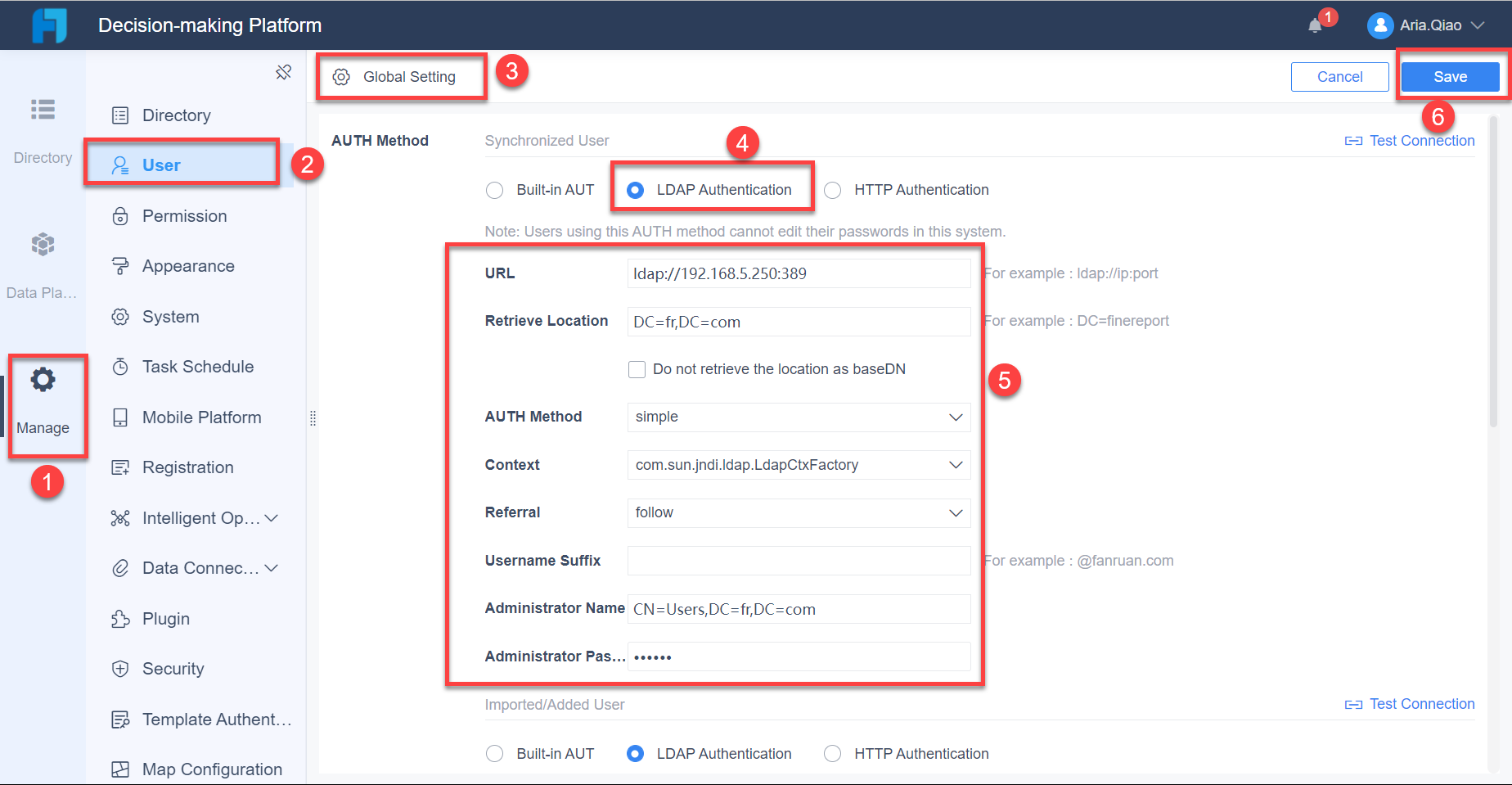The height and width of the screenshot is (785, 1512).
Task: Open Task Schedule via clock icon
Action: 120,366
